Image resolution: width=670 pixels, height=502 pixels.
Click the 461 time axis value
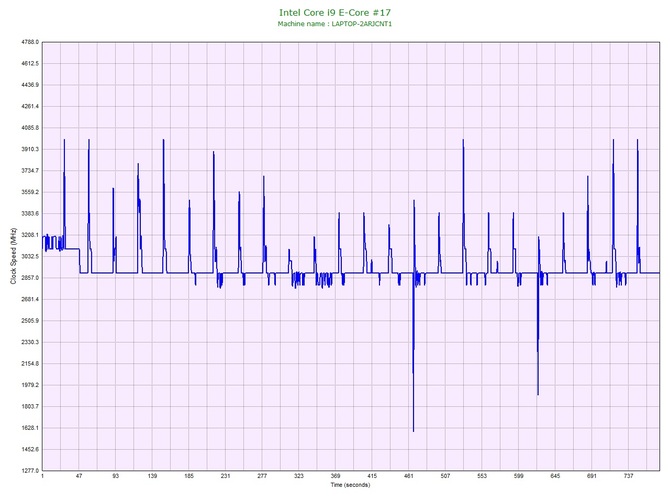pos(408,476)
